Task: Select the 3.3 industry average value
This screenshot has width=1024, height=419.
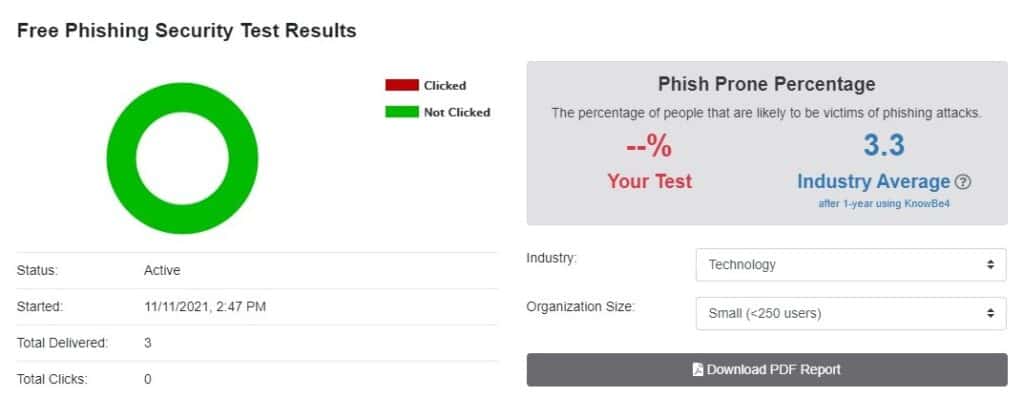Action: point(884,145)
